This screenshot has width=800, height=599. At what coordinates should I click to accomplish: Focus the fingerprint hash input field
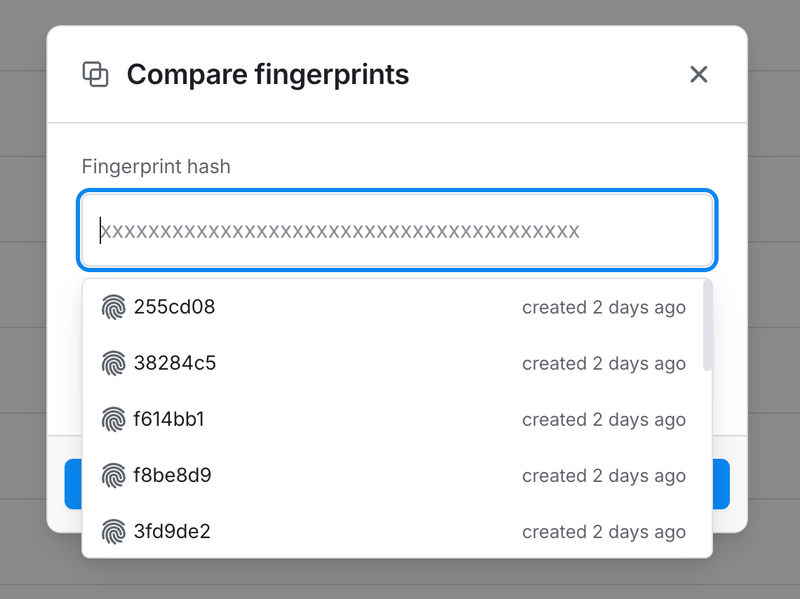(x=397, y=230)
